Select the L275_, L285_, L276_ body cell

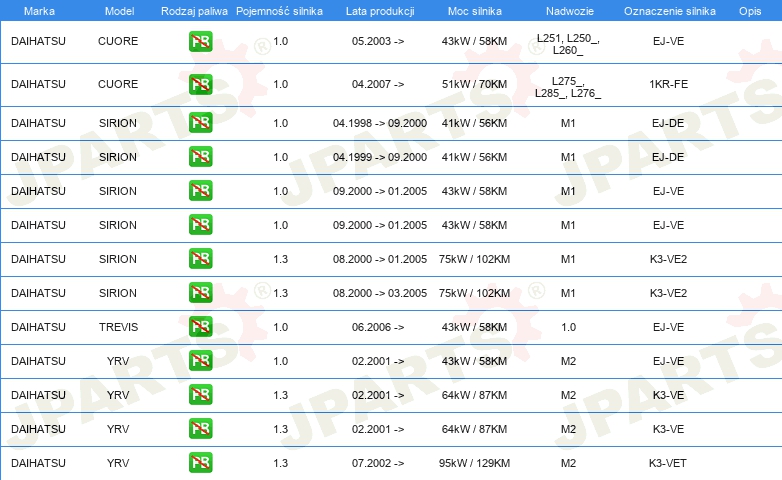pos(568,87)
